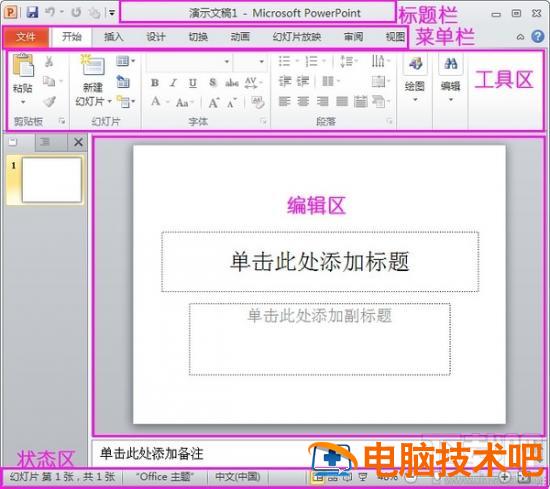Viewport: 550px width, 489px height.
Task: Select slide 1 thumbnail
Action: 52,180
